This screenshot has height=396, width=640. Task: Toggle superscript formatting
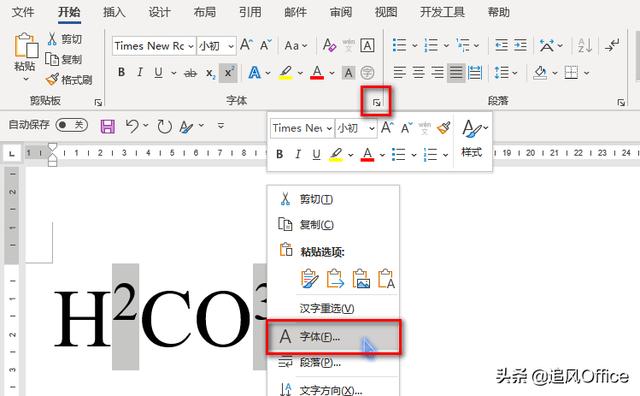pyautogui.click(x=228, y=73)
